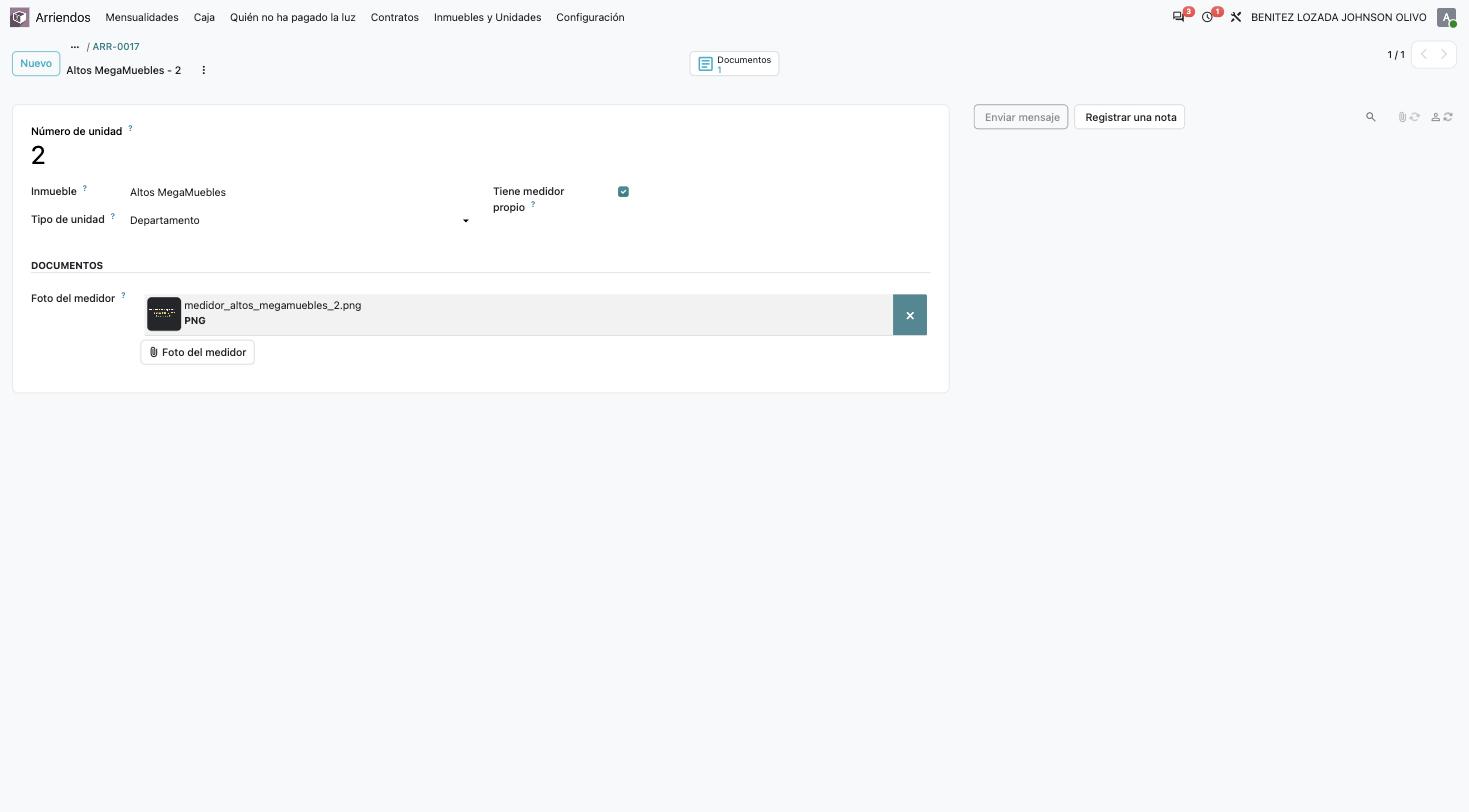Follow the ARR-0017 breadcrumb link
Viewport: 1469px width, 812px height.
[116, 47]
